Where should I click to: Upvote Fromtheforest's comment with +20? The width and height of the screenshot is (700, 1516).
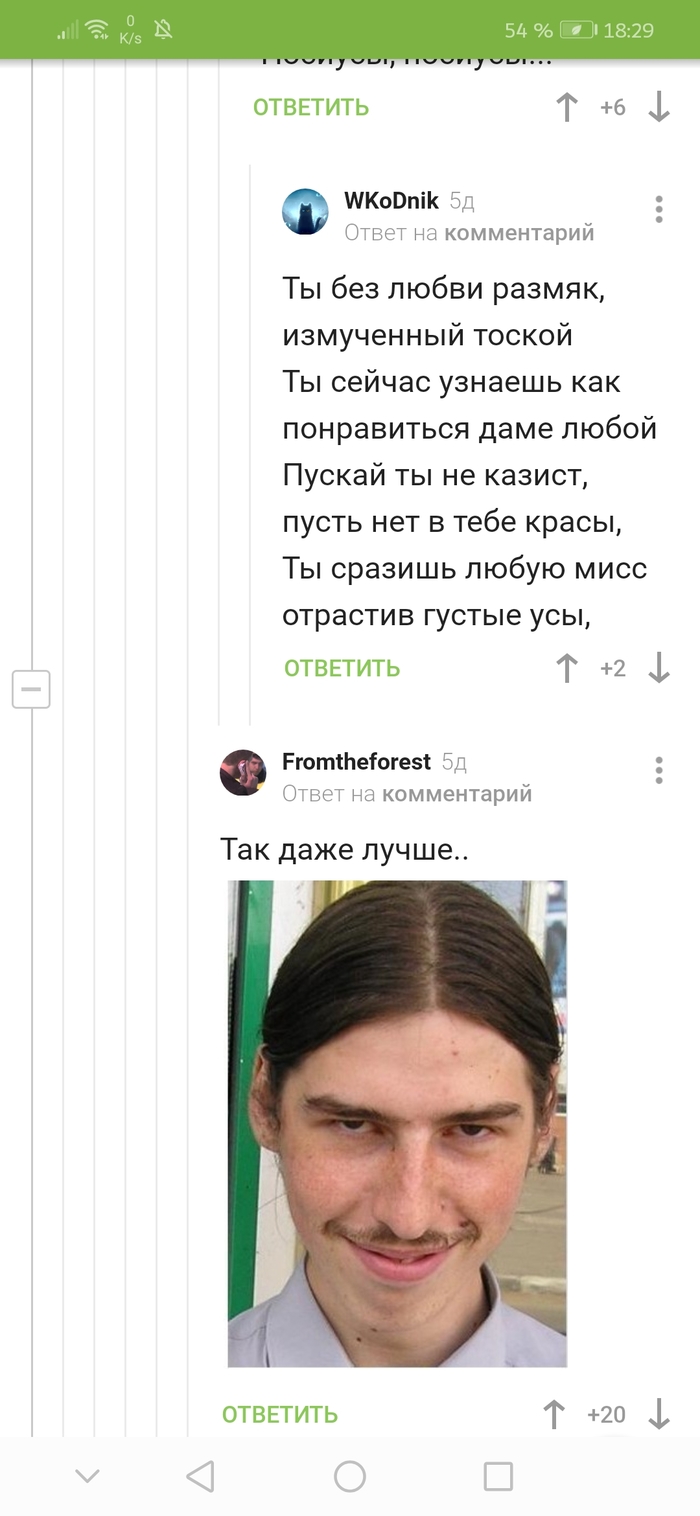554,1414
